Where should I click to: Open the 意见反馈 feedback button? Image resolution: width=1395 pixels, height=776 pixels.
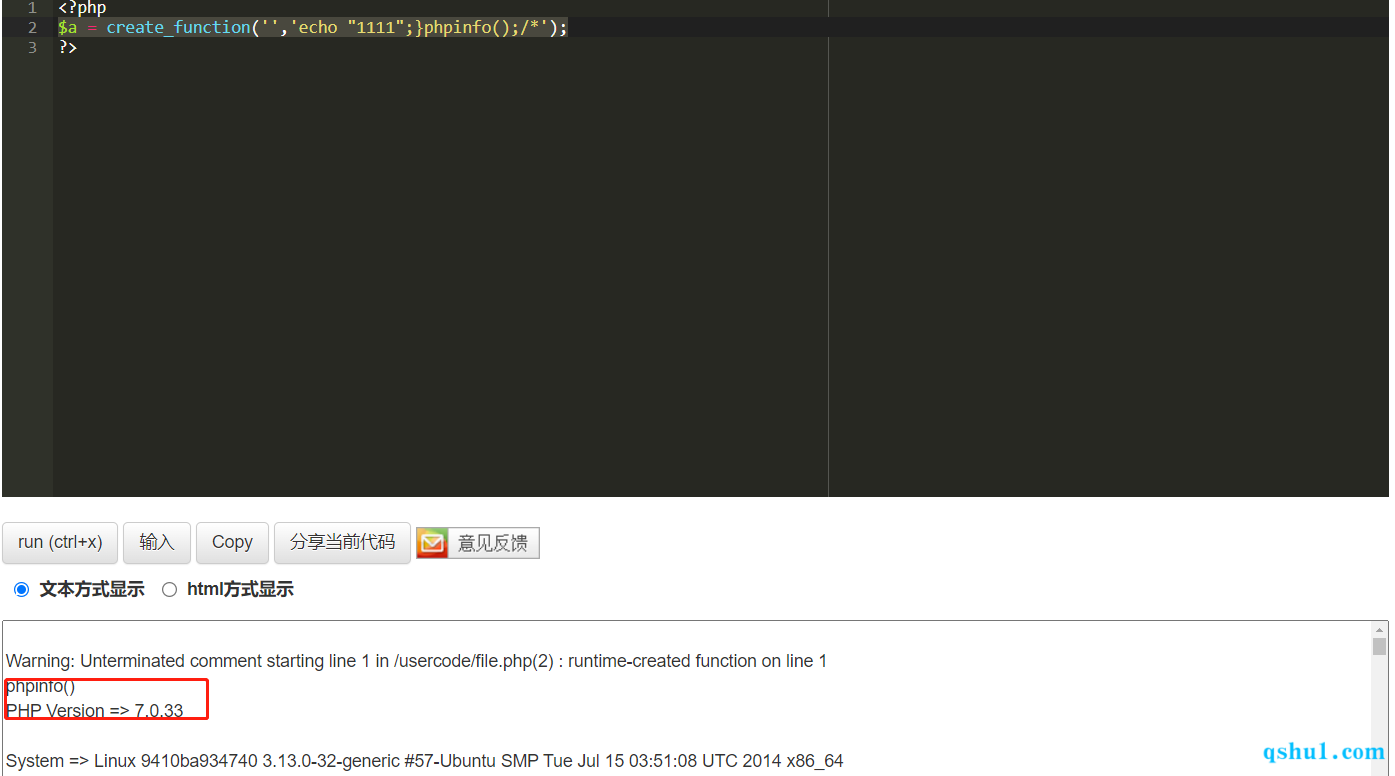click(x=478, y=543)
